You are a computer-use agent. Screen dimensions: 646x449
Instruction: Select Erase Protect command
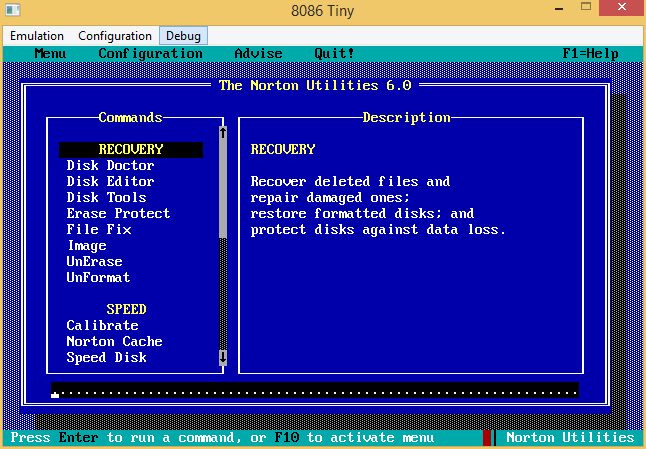pos(118,213)
